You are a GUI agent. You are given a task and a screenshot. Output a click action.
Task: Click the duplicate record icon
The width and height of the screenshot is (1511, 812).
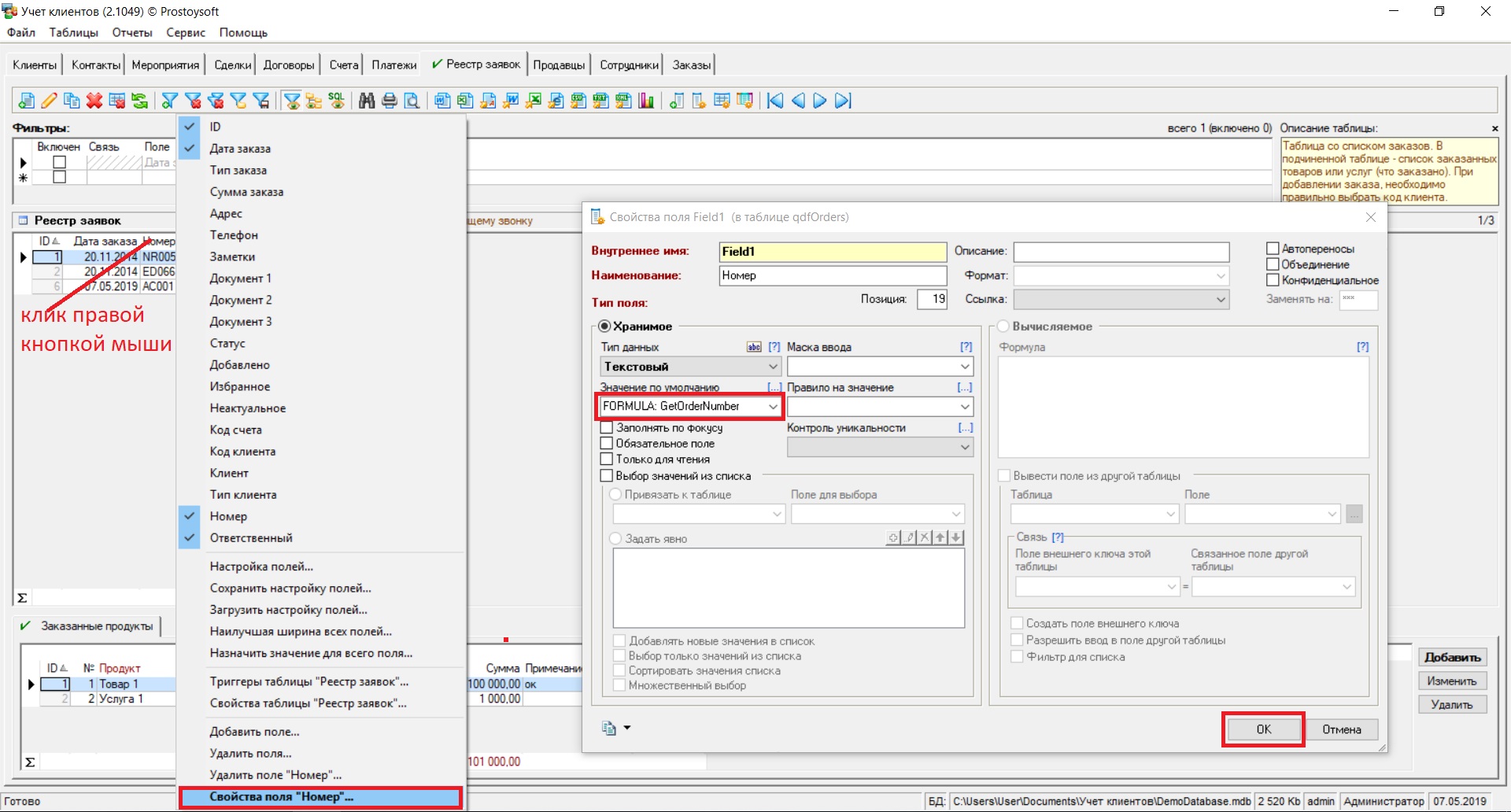point(72,101)
